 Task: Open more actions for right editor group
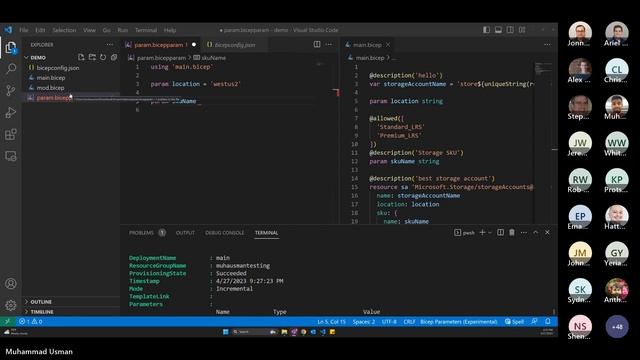547,44
